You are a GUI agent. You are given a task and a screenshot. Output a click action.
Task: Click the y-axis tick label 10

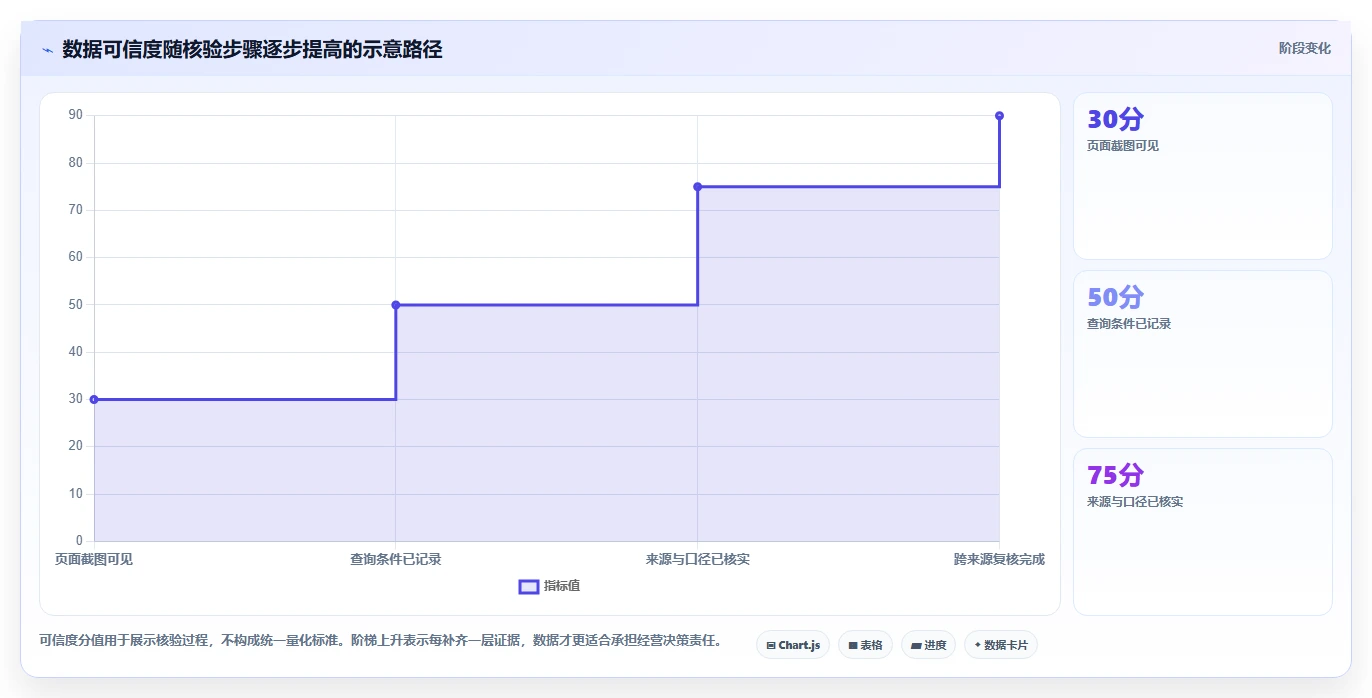[76, 494]
